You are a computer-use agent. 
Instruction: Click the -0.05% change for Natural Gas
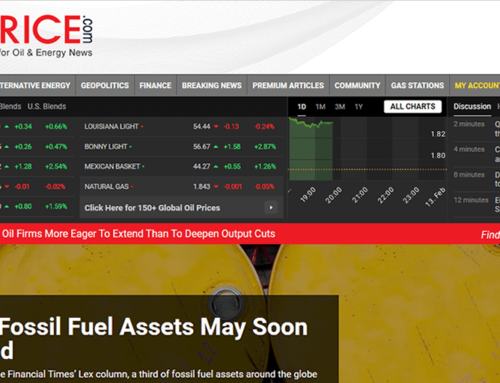[264, 186]
